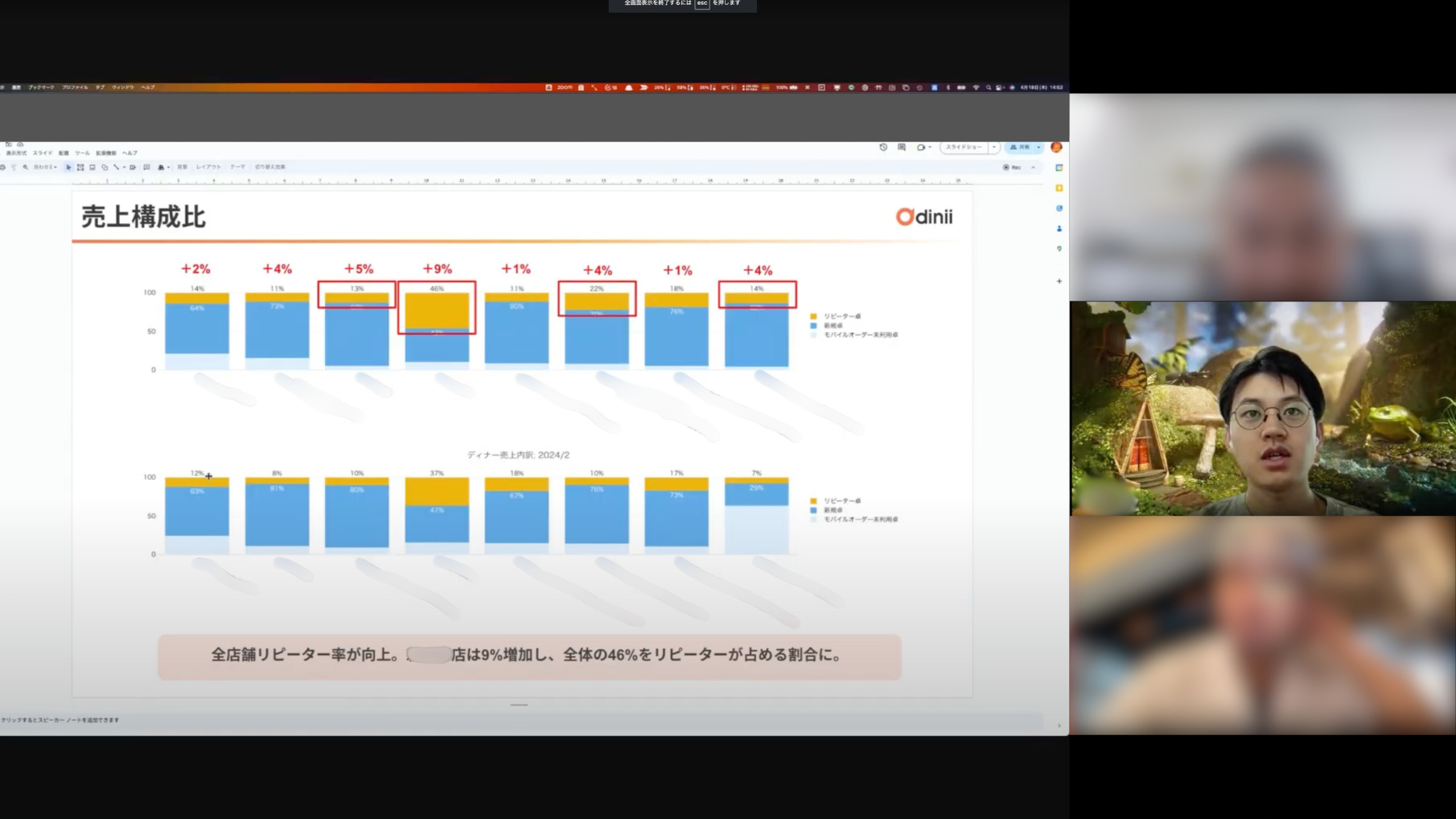Open Google Calendar side panel icon
Screen dimensions: 1456x819
1059,168
